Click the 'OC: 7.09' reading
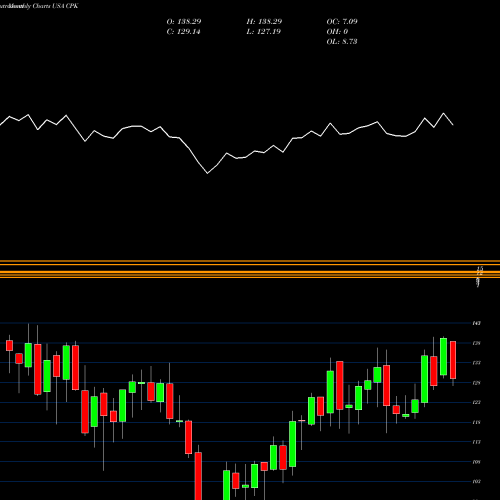500x500 pixels. (342, 22)
